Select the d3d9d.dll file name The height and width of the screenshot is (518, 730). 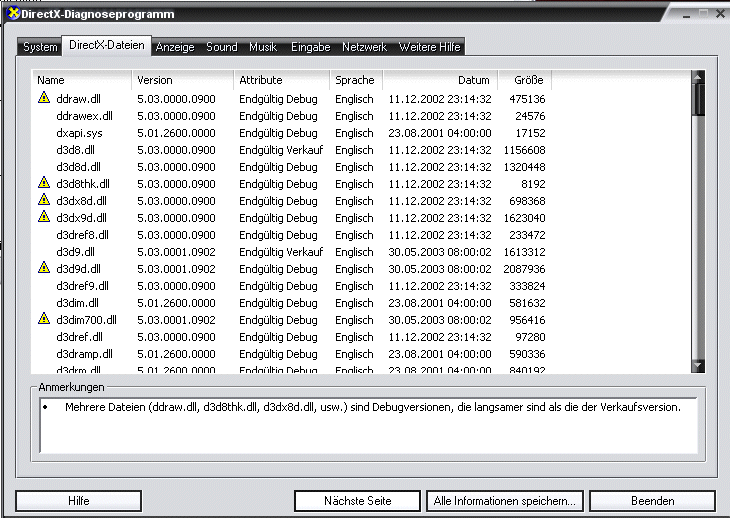[78, 269]
